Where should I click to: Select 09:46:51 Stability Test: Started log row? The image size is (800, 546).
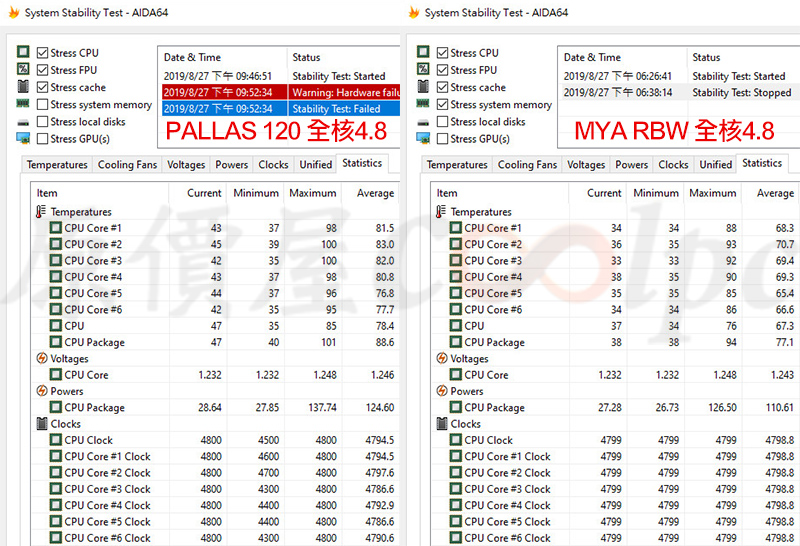coord(281,76)
